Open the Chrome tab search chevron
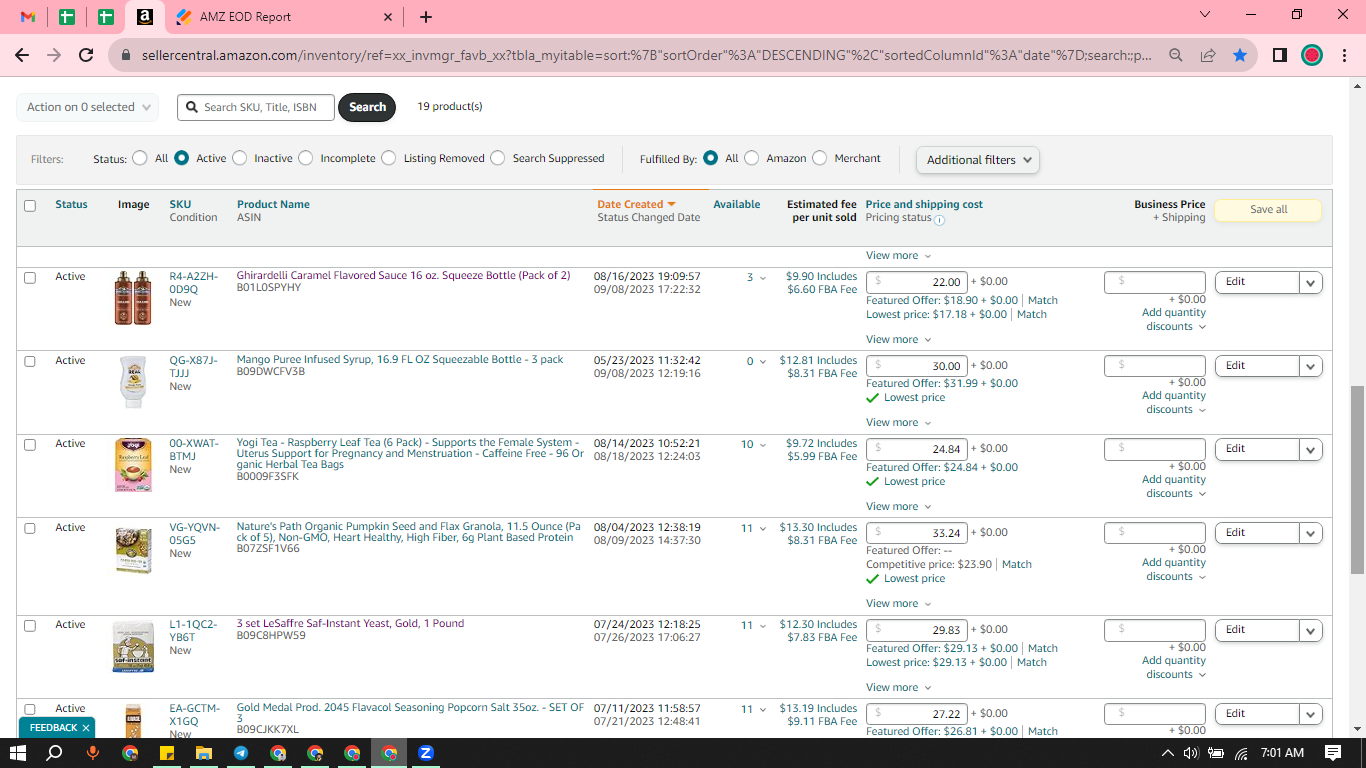1366x768 pixels. pos(1205,15)
